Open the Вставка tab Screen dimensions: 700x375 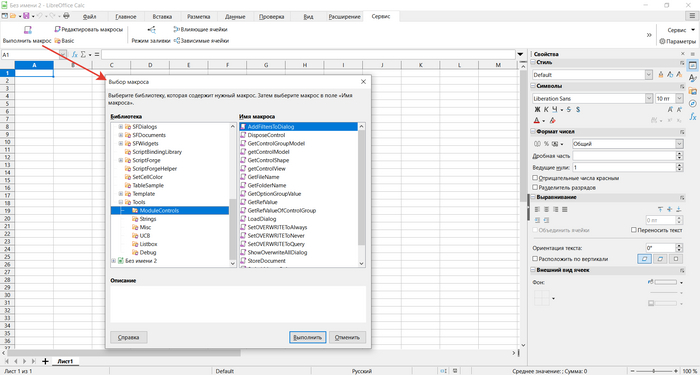(162, 17)
